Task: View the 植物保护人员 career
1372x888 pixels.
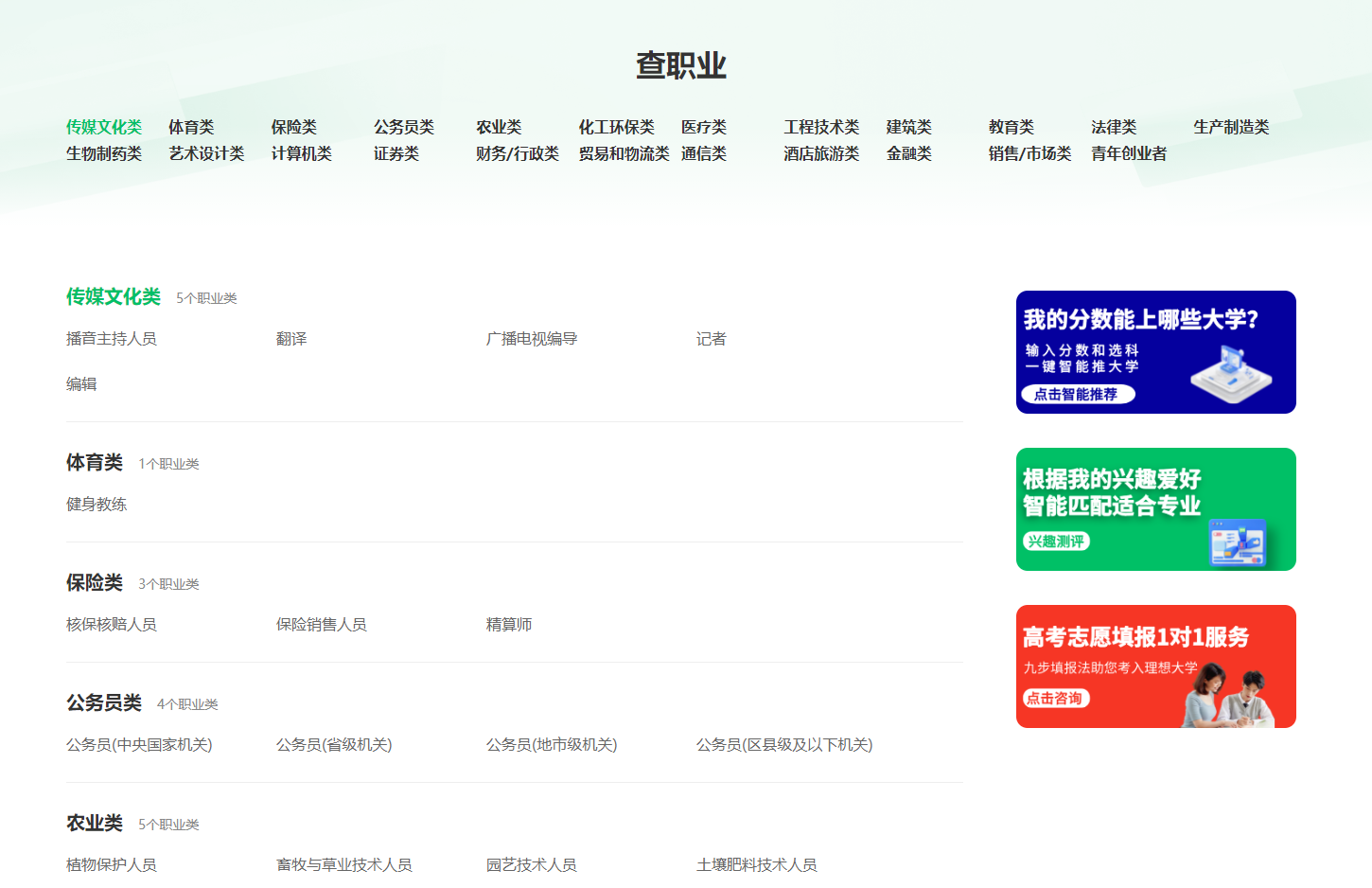Action: (x=112, y=865)
